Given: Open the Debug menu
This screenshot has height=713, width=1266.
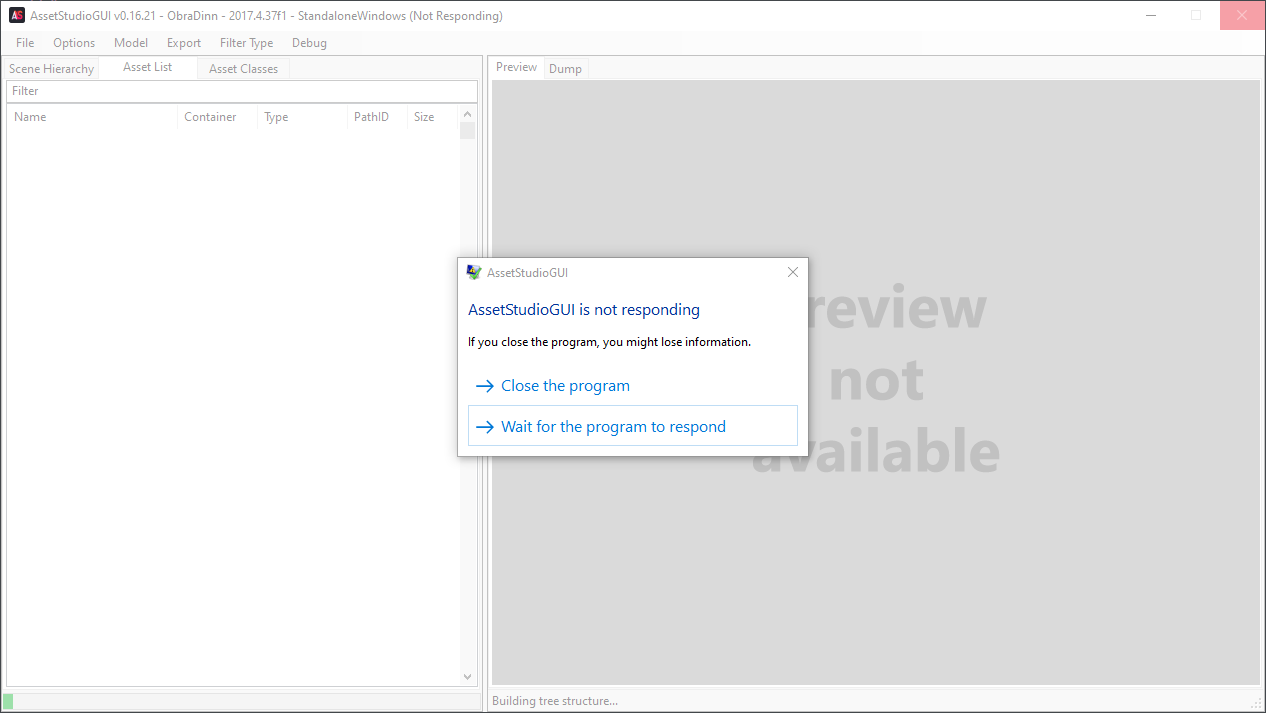Looking at the screenshot, I should point(309,43).
